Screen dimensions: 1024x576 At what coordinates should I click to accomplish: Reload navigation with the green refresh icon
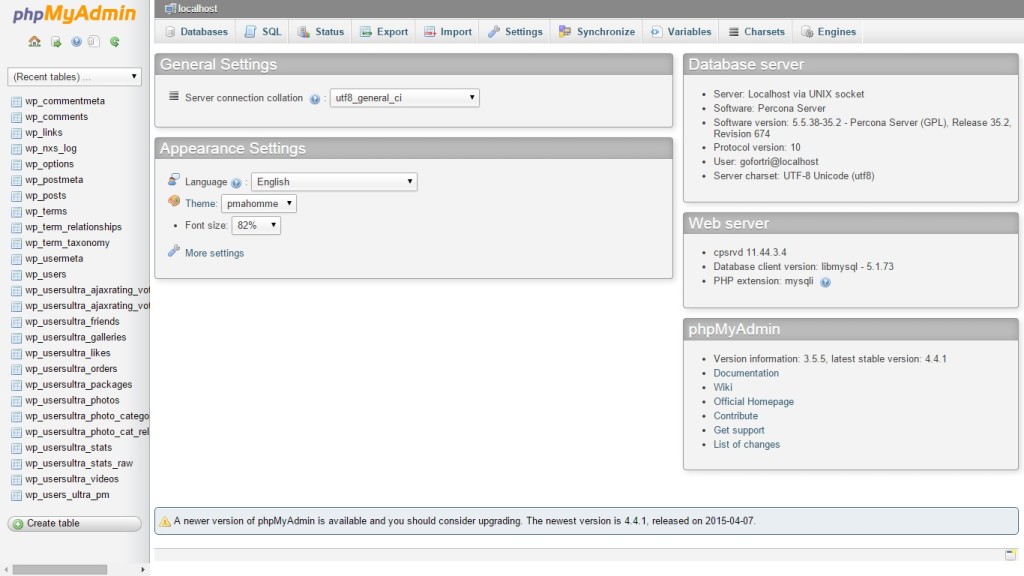pyautogui.click(x=114, y=42)
